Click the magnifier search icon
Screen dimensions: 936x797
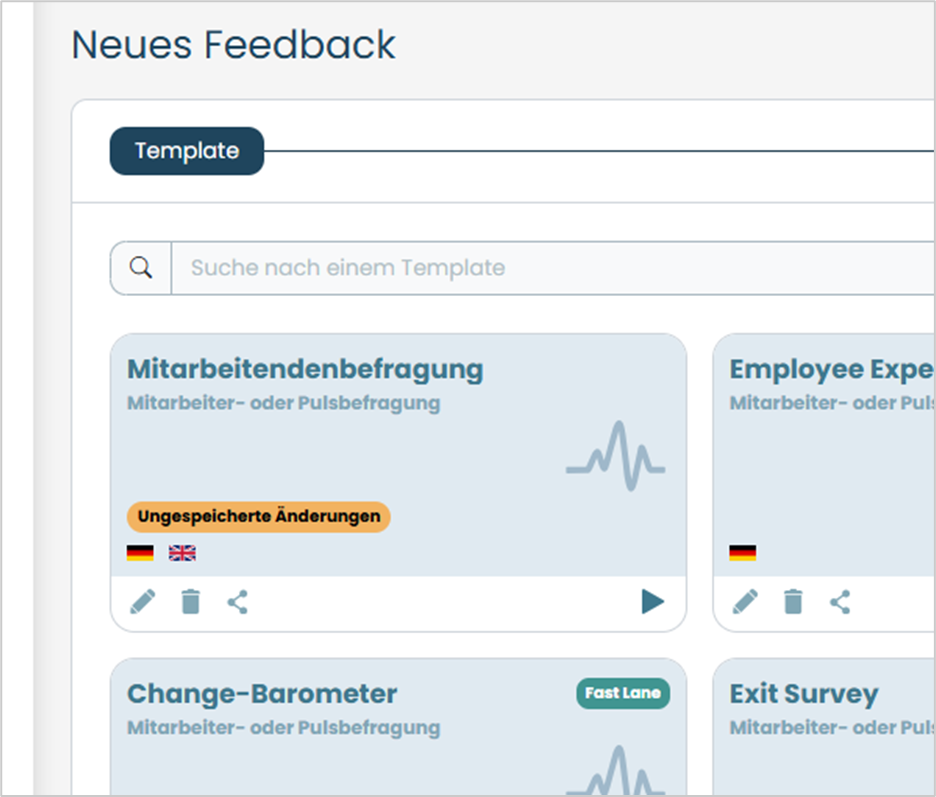click(x=141, y=267)
